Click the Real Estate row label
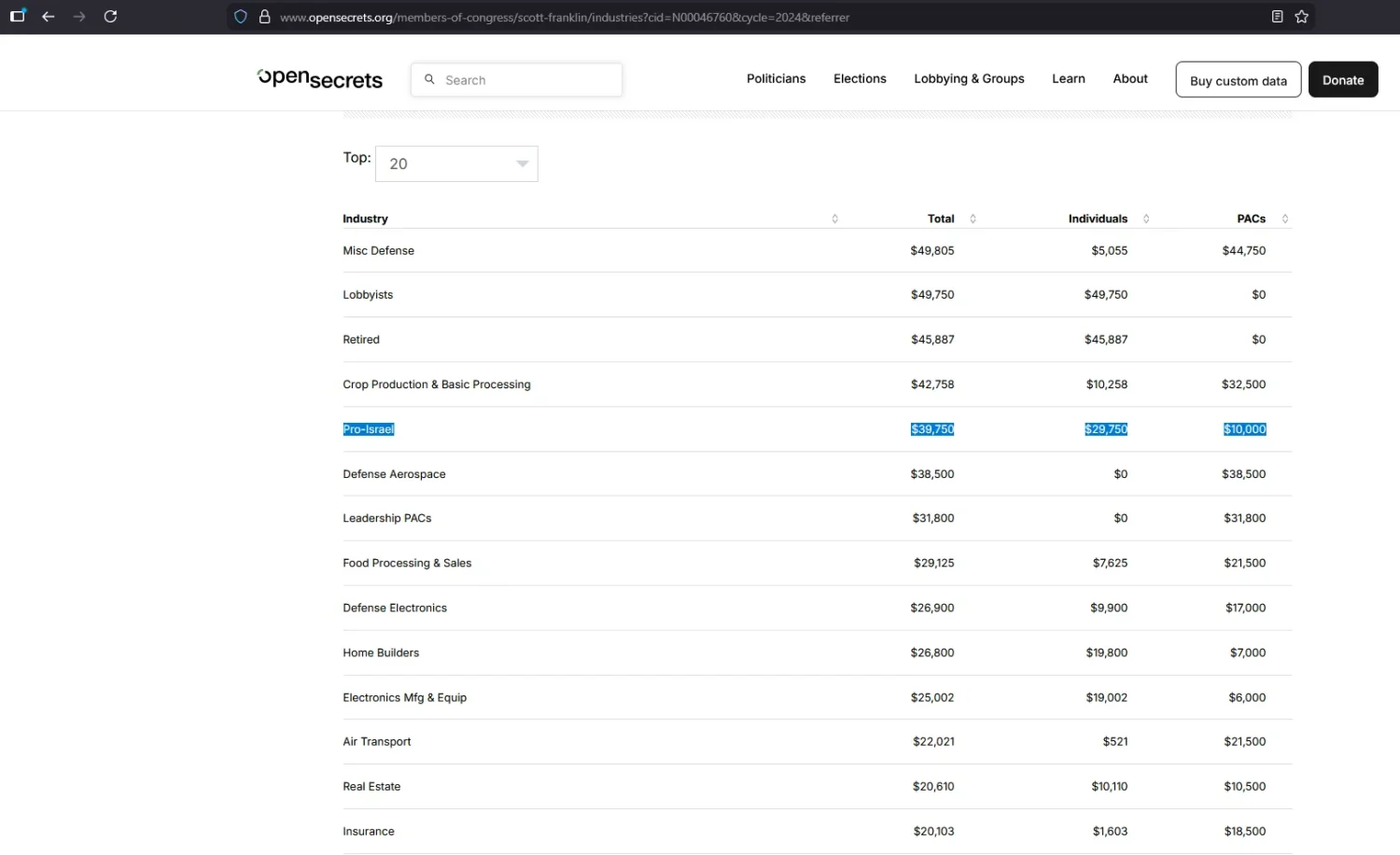The image size is (1400, 855). (x=371, y=786)
